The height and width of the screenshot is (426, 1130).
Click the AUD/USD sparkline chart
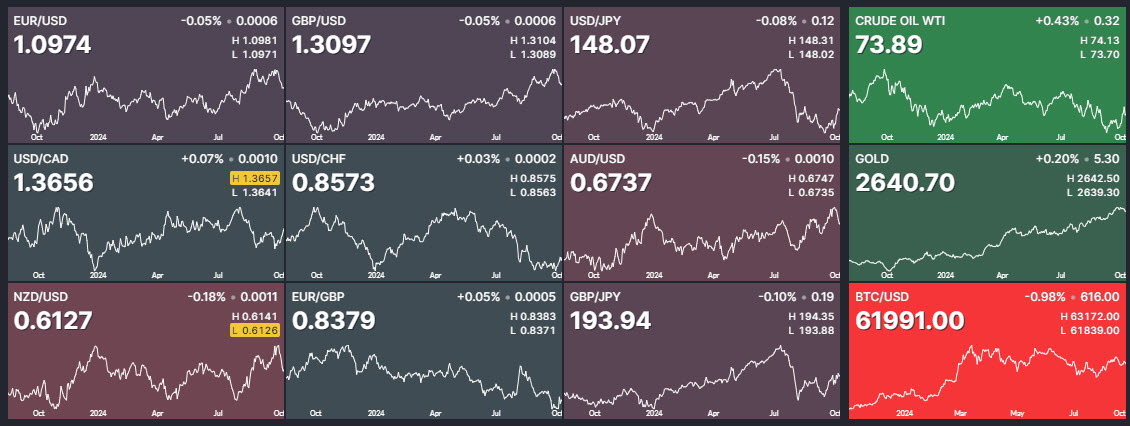coord(700,240)
